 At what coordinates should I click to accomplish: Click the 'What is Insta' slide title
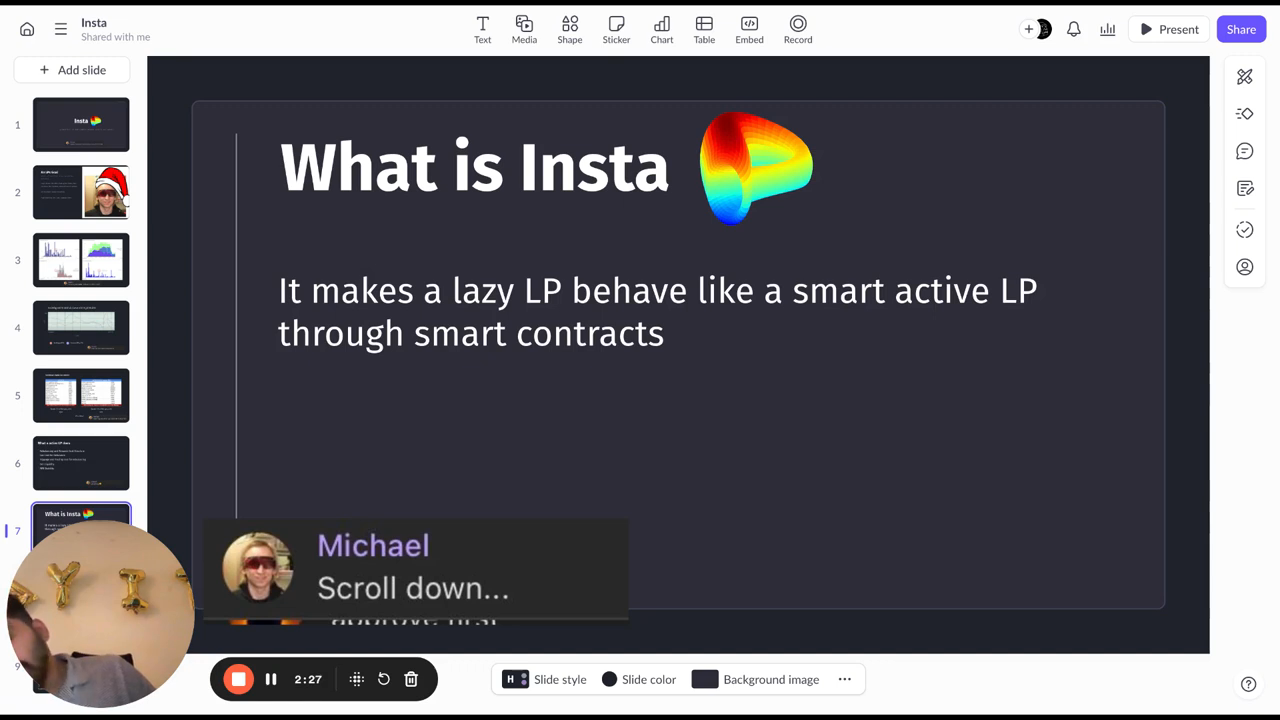coord(474,167)
